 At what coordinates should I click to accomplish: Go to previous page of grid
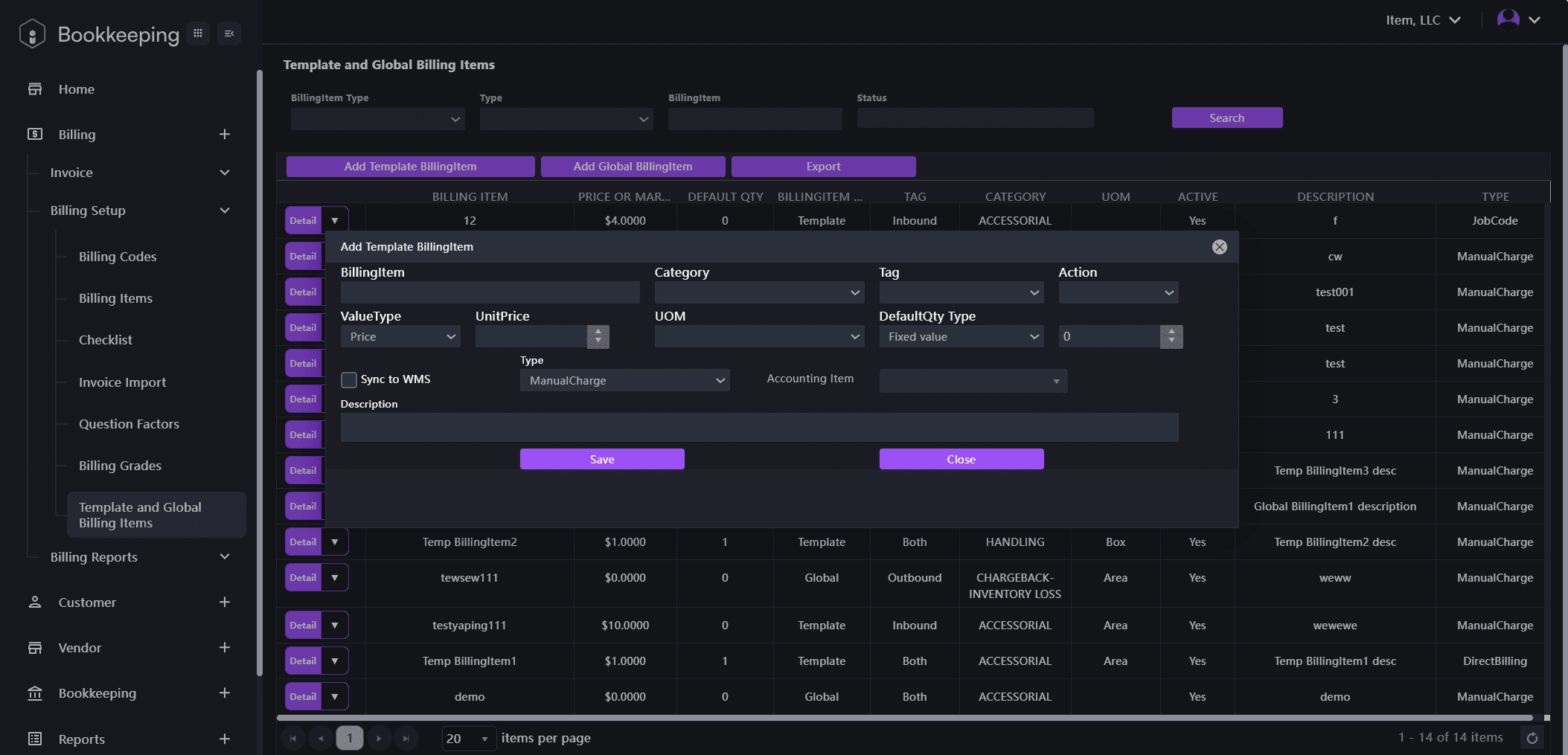(321, 738)
